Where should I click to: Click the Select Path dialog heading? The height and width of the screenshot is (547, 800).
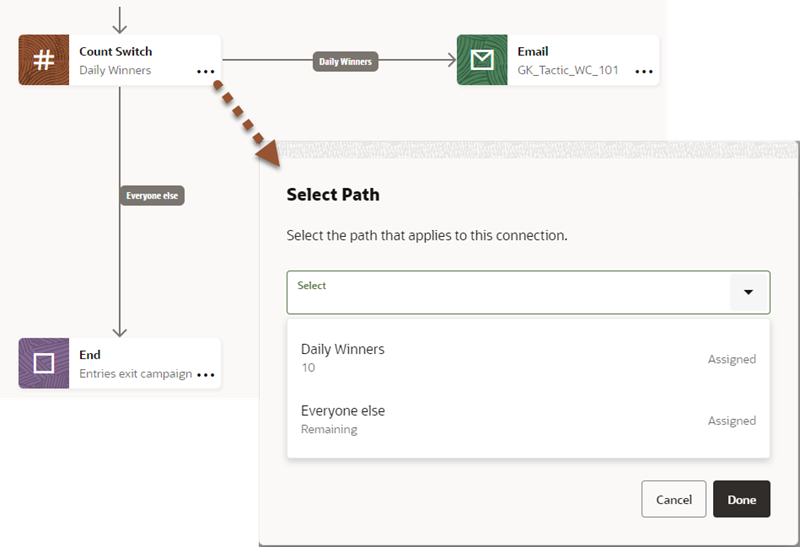(x=333, y=194)
